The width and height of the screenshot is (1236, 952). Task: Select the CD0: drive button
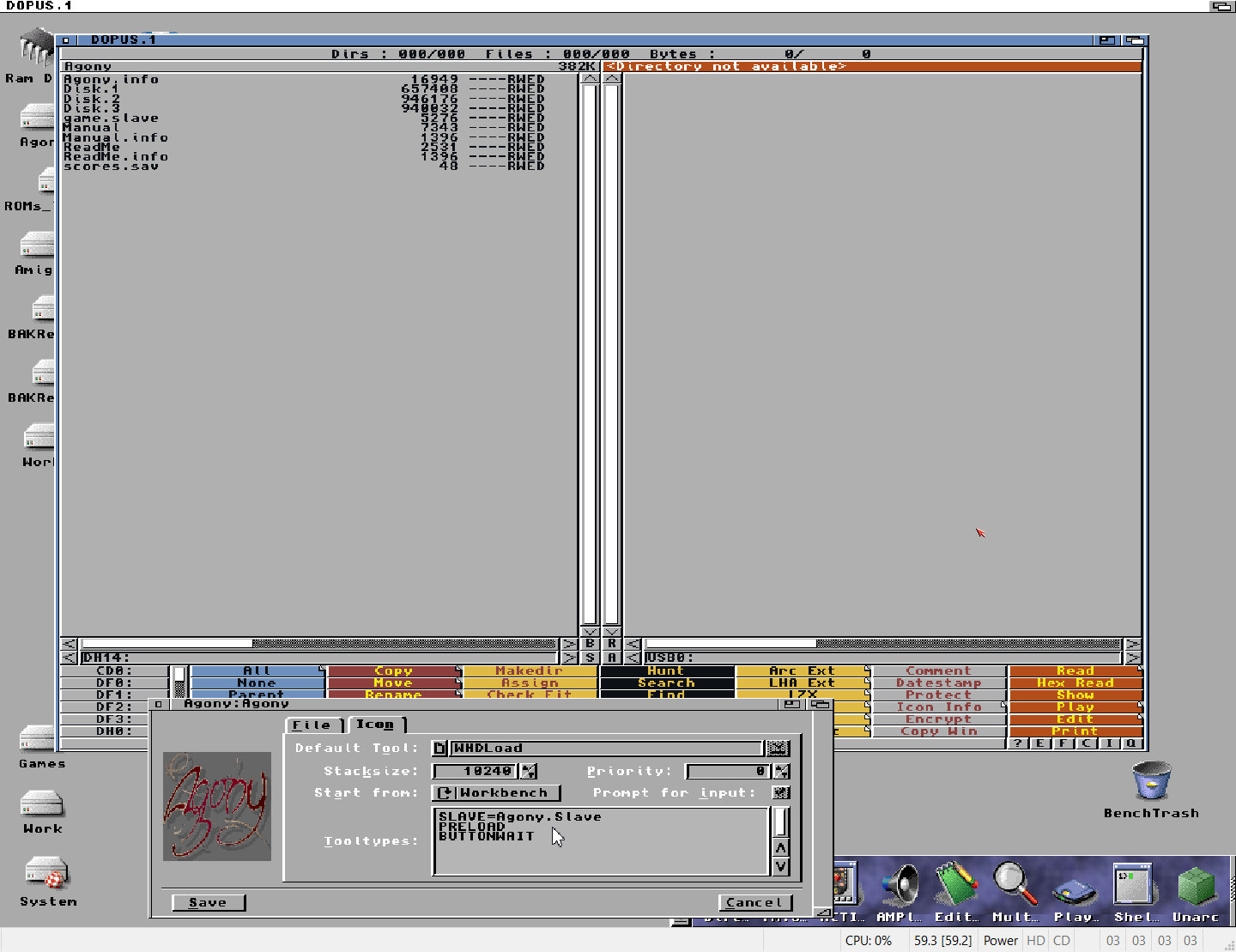point(114,670)
